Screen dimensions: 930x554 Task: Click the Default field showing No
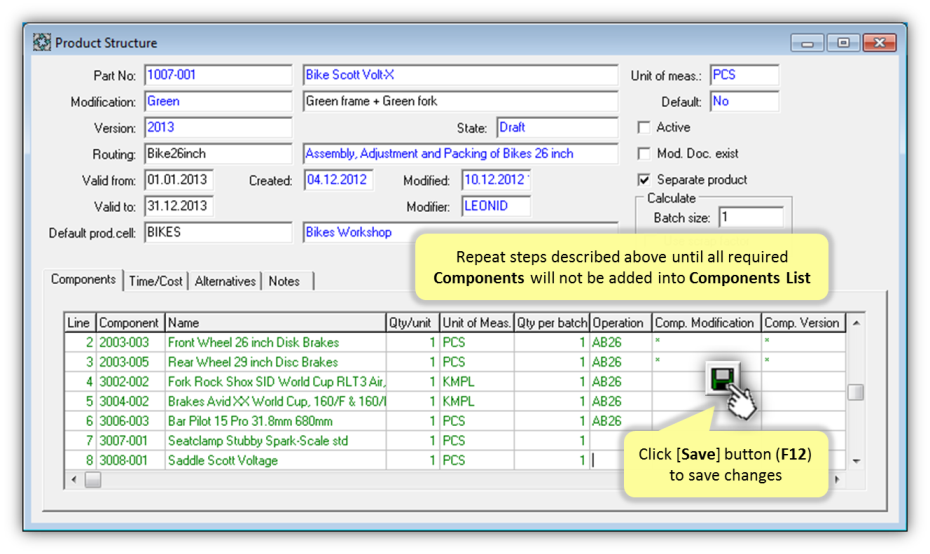[744, 101]
